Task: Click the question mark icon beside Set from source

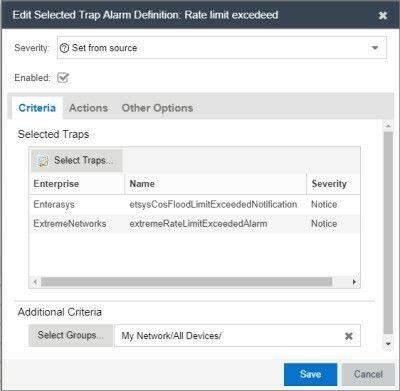Action: point(64,48)
